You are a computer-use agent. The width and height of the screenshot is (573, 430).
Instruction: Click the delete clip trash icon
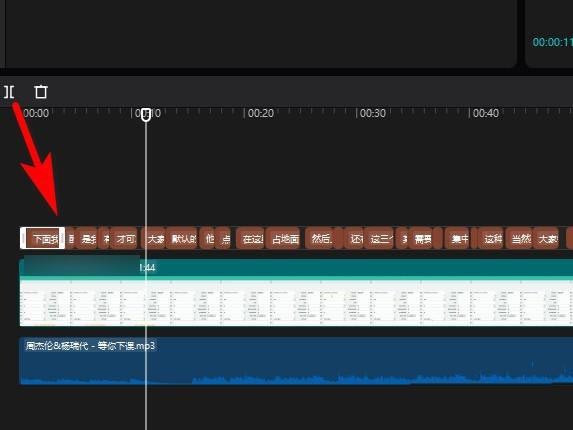pos(41,92)
